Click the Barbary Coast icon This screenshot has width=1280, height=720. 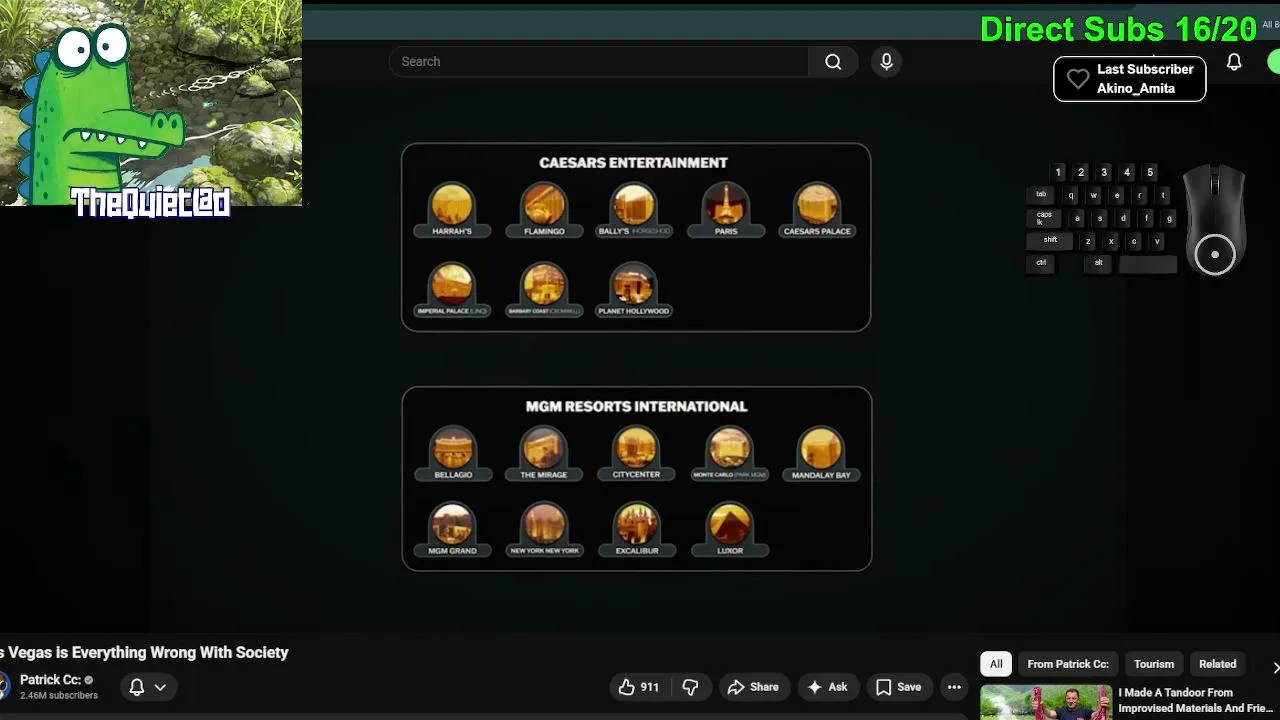(x=544, y=290)
